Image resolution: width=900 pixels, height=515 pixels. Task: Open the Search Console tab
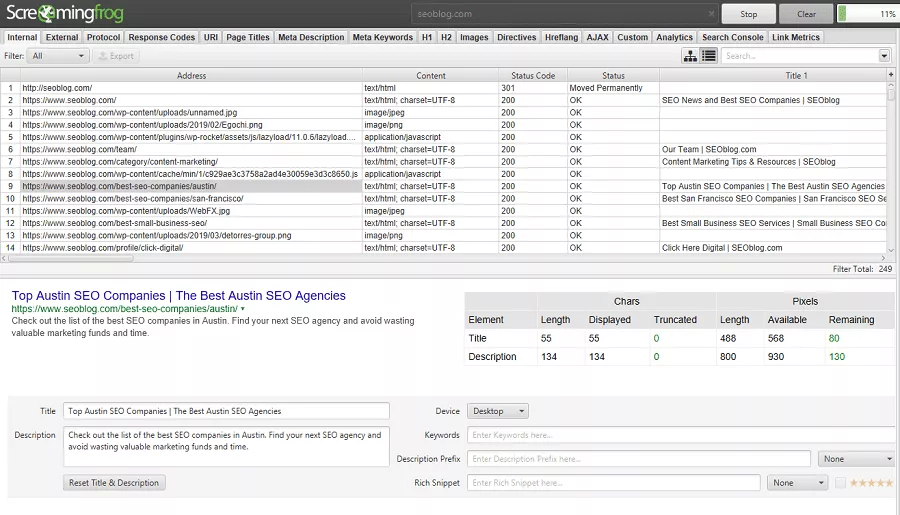[732, 37]
